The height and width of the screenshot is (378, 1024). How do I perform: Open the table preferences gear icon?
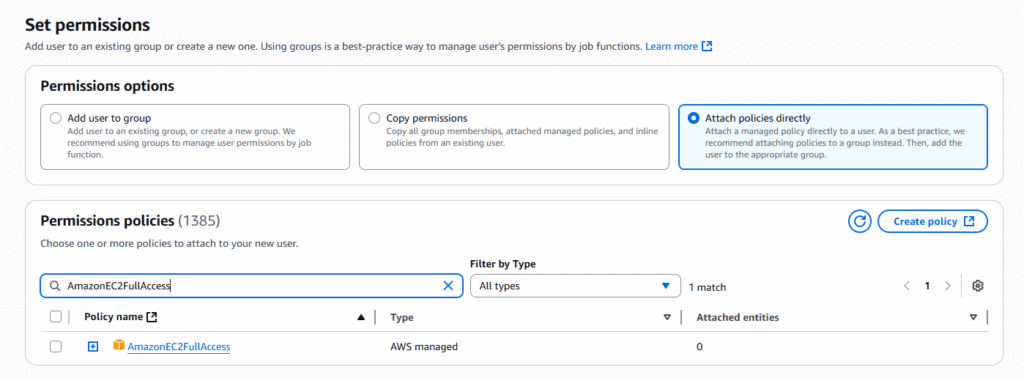point(977,286)
